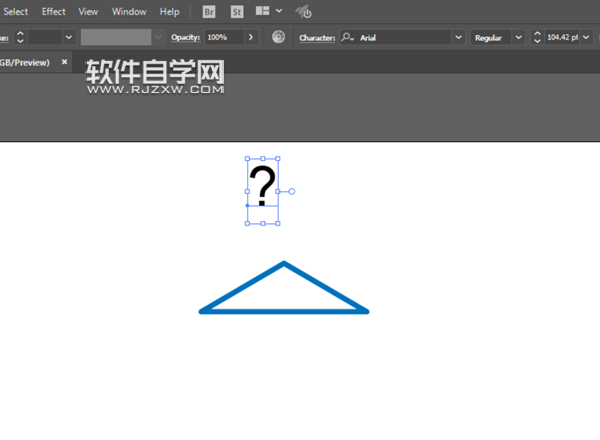600x440 pixels.
Task: Open the Regular font style dropdown
Action: [x=518, y=37]
